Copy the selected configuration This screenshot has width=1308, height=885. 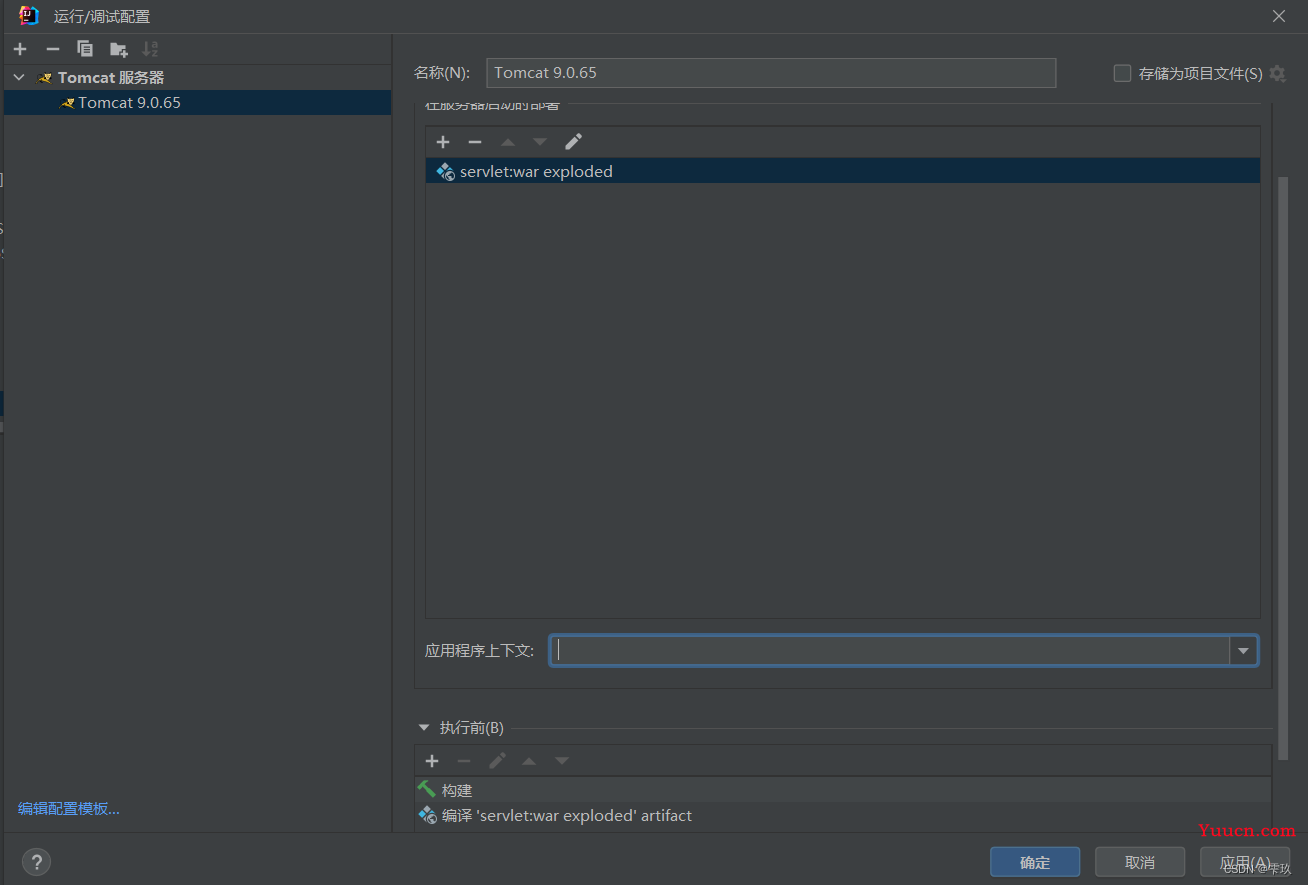coord(85,49)
